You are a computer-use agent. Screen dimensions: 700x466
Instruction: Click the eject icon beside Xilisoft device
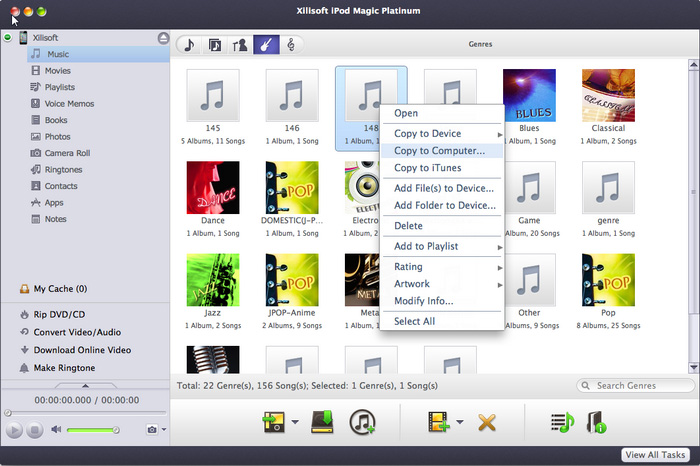point(163,37)
